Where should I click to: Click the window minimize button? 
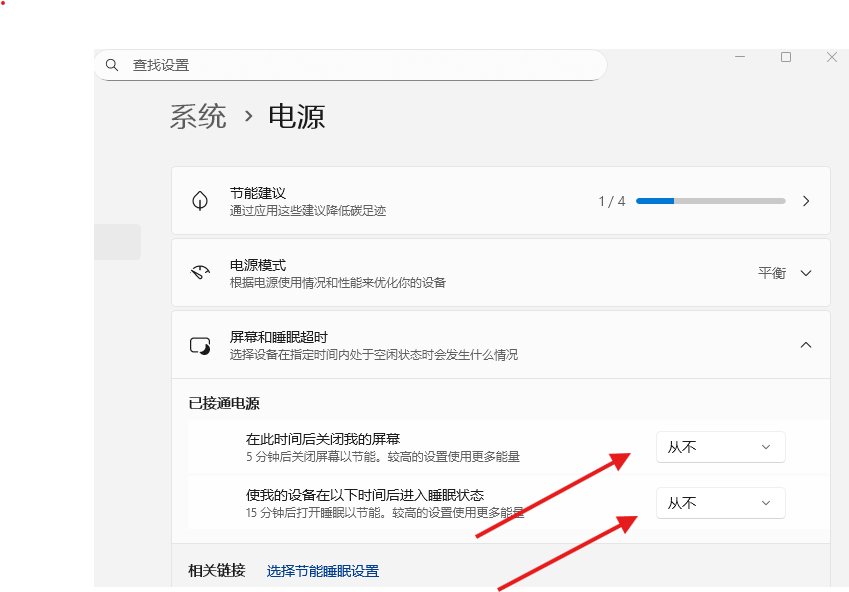click(x=739, y=57)
